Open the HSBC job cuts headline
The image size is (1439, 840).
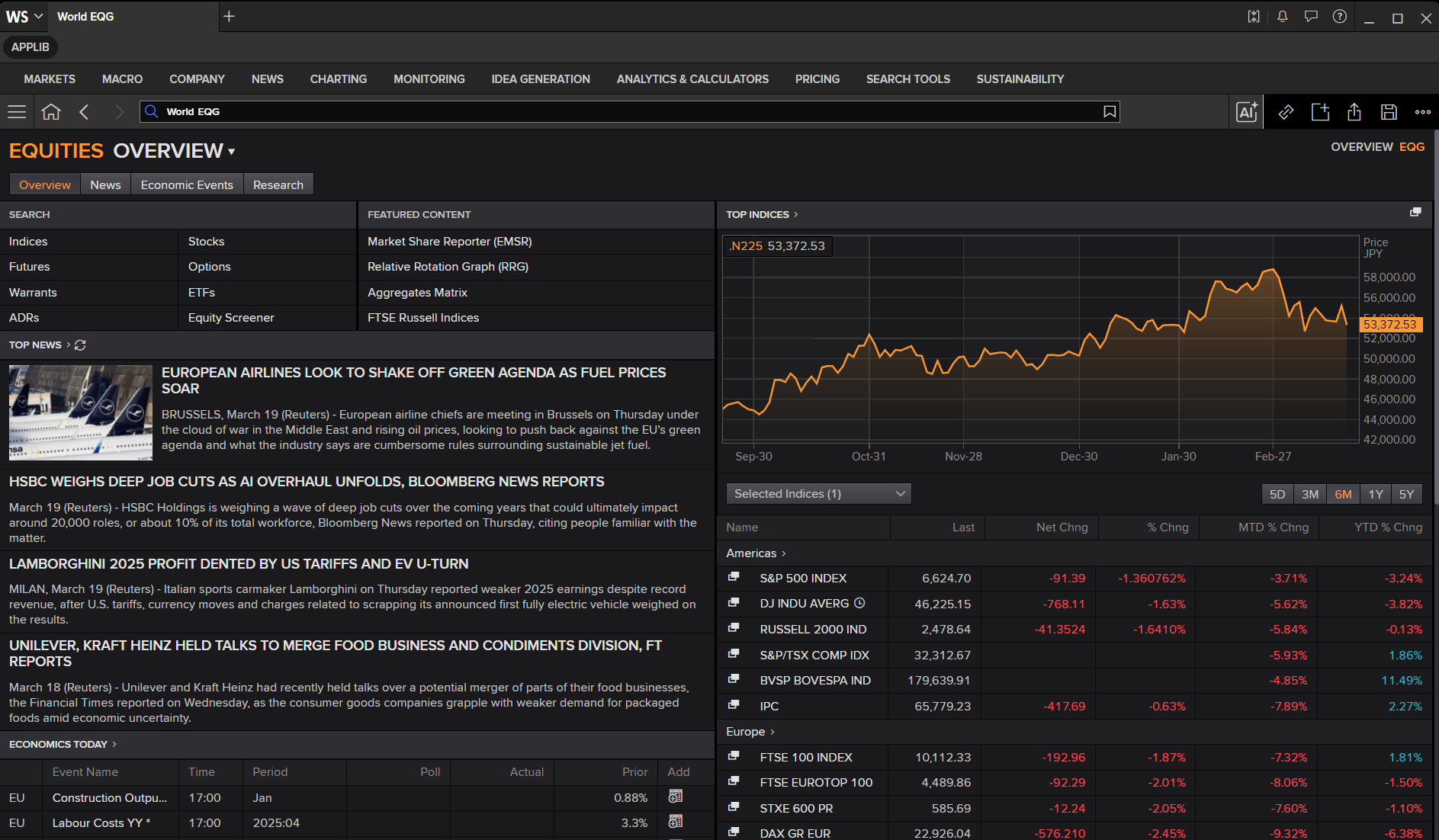coord(307,482)
